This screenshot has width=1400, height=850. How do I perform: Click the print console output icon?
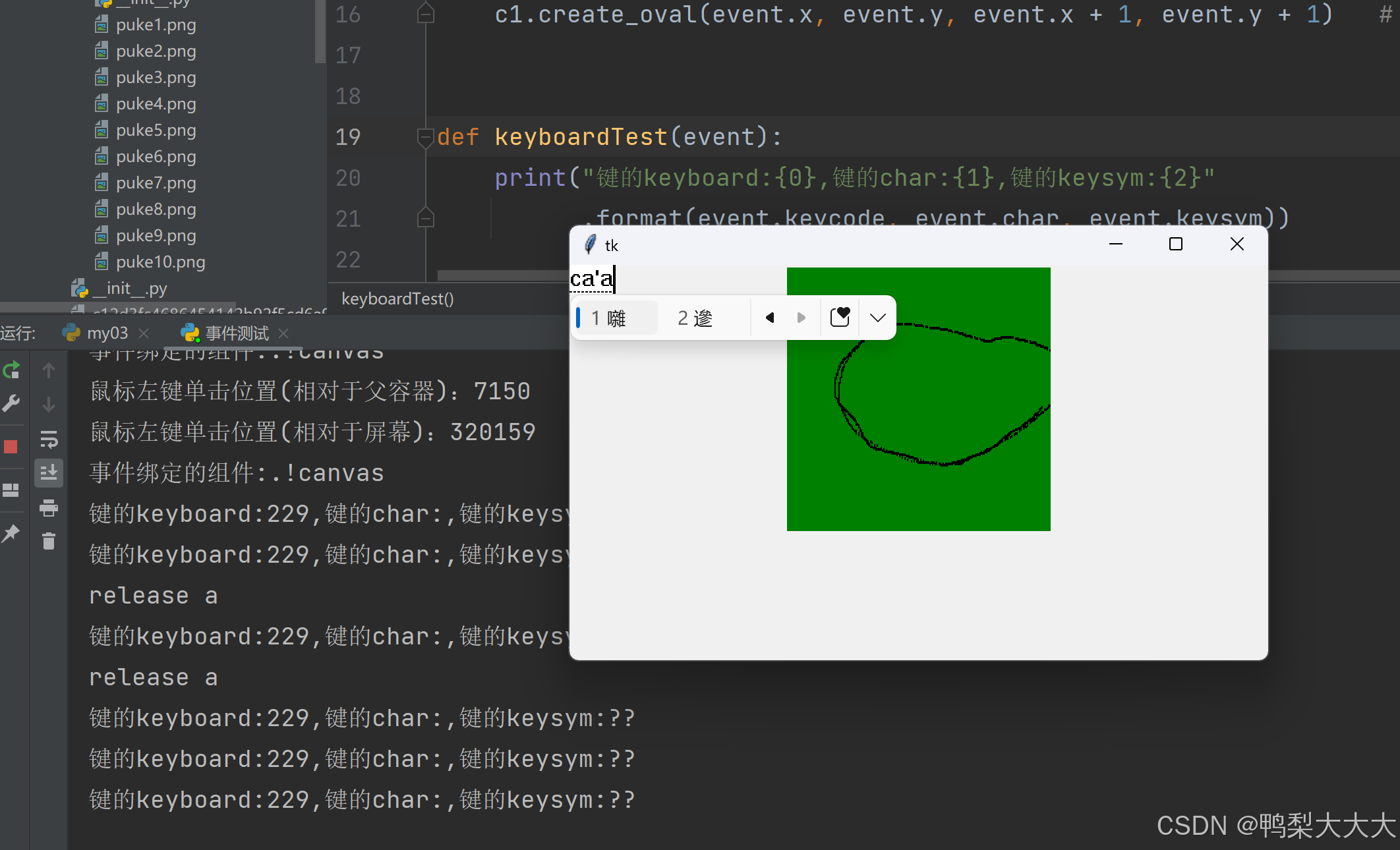click(49, 507)
